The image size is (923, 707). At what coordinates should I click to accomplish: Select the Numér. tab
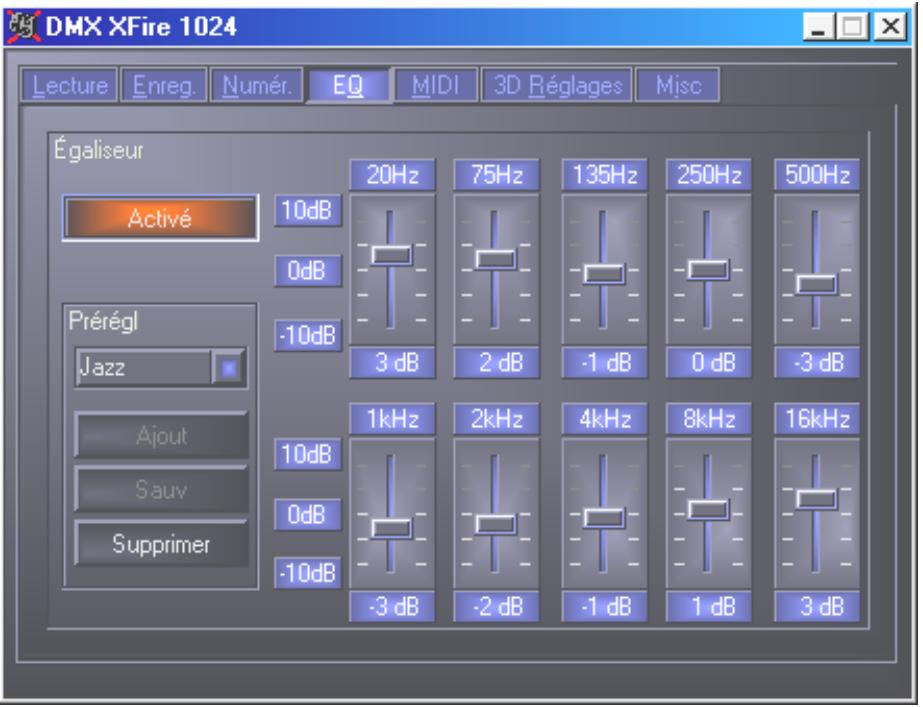(x=257, y=86)
